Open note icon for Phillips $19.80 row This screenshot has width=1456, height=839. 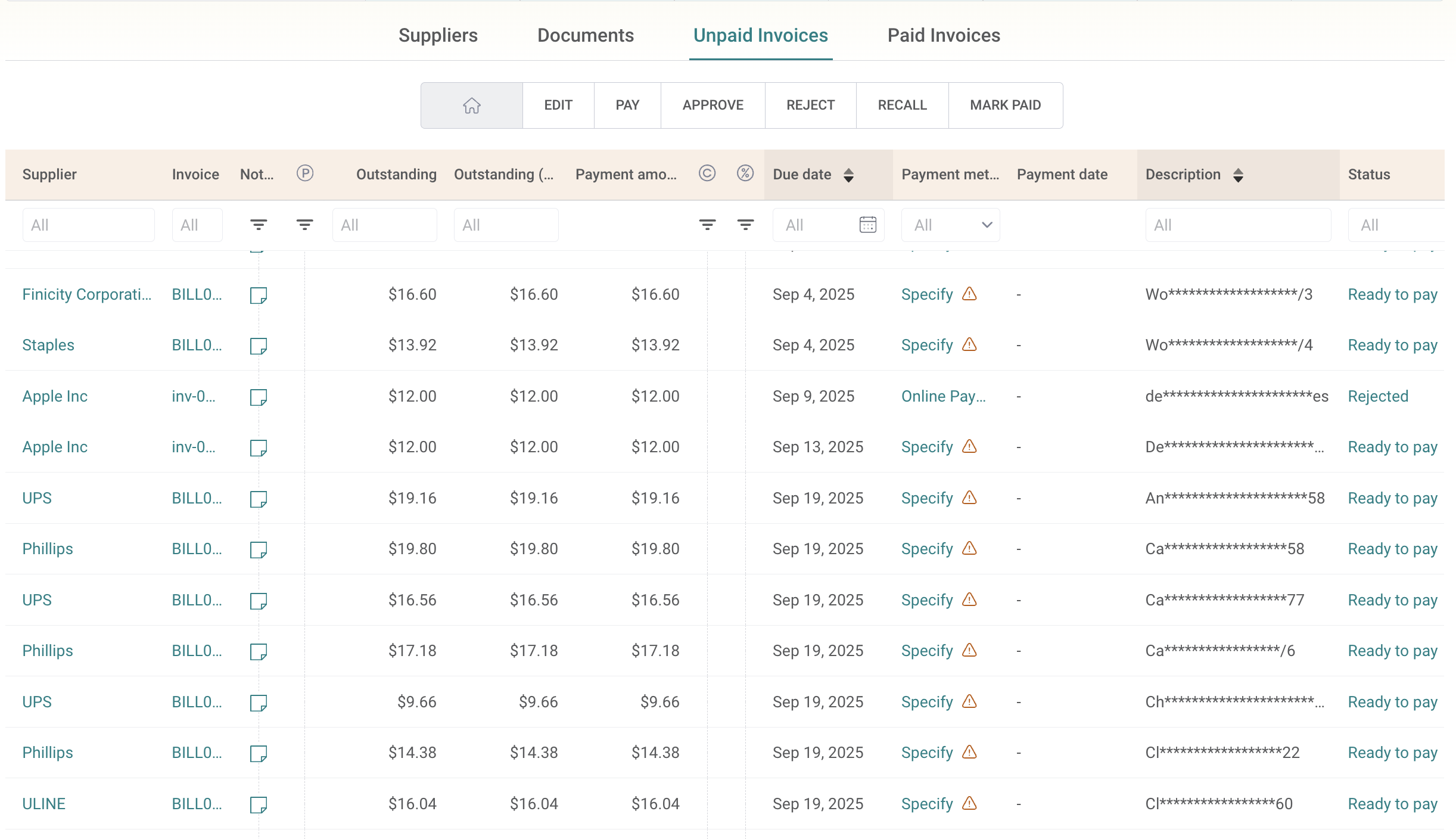[259, 549]
